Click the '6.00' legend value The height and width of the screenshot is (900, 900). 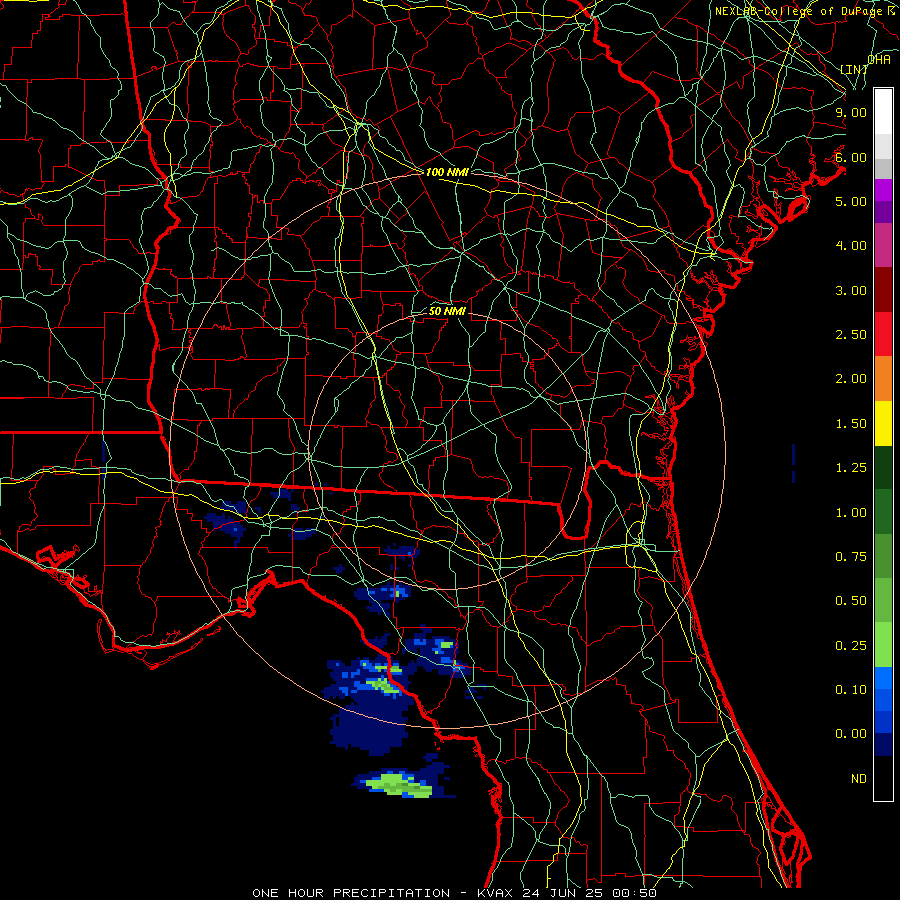[851, 157]
